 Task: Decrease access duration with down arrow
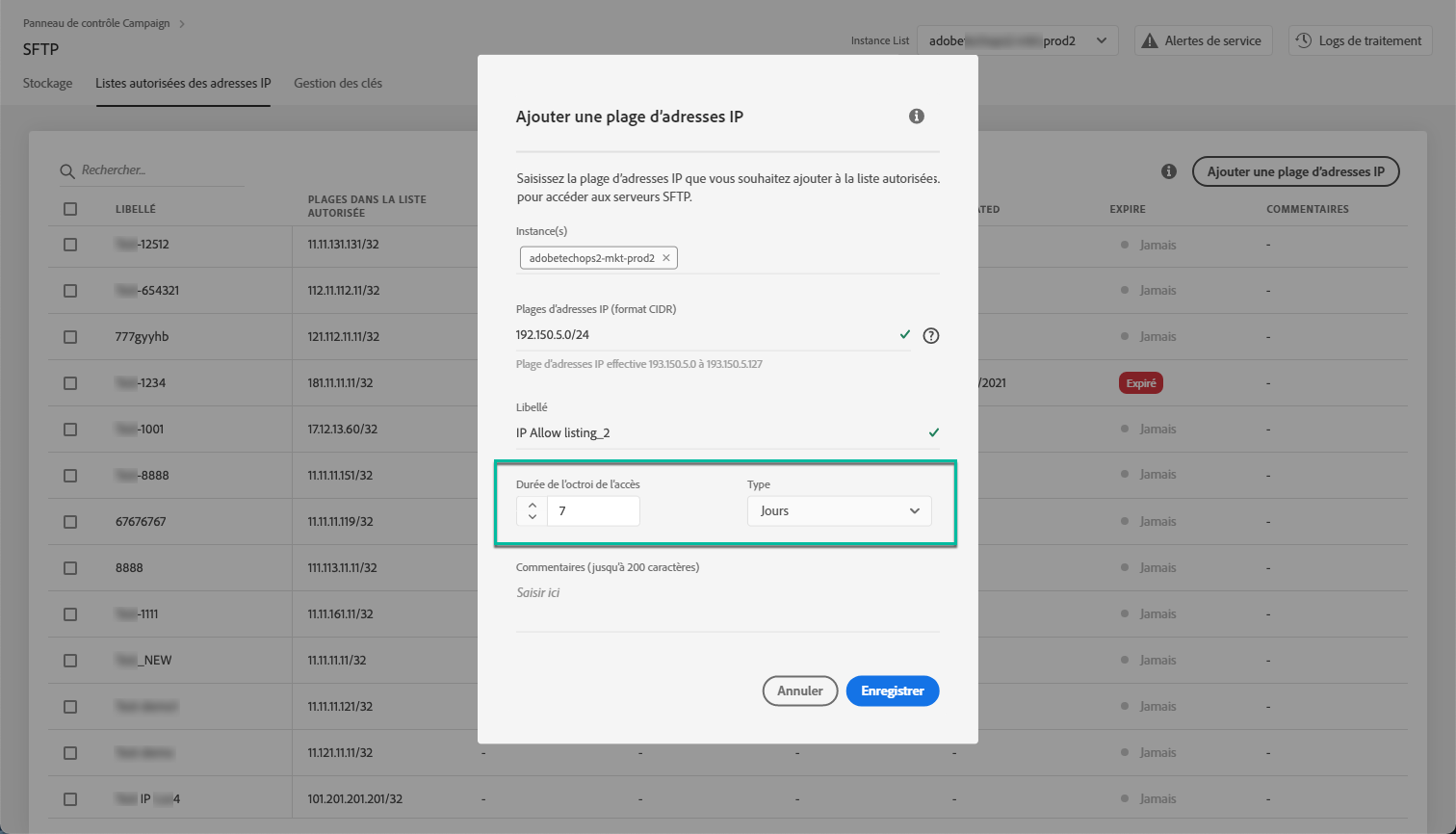click(533, 518)
